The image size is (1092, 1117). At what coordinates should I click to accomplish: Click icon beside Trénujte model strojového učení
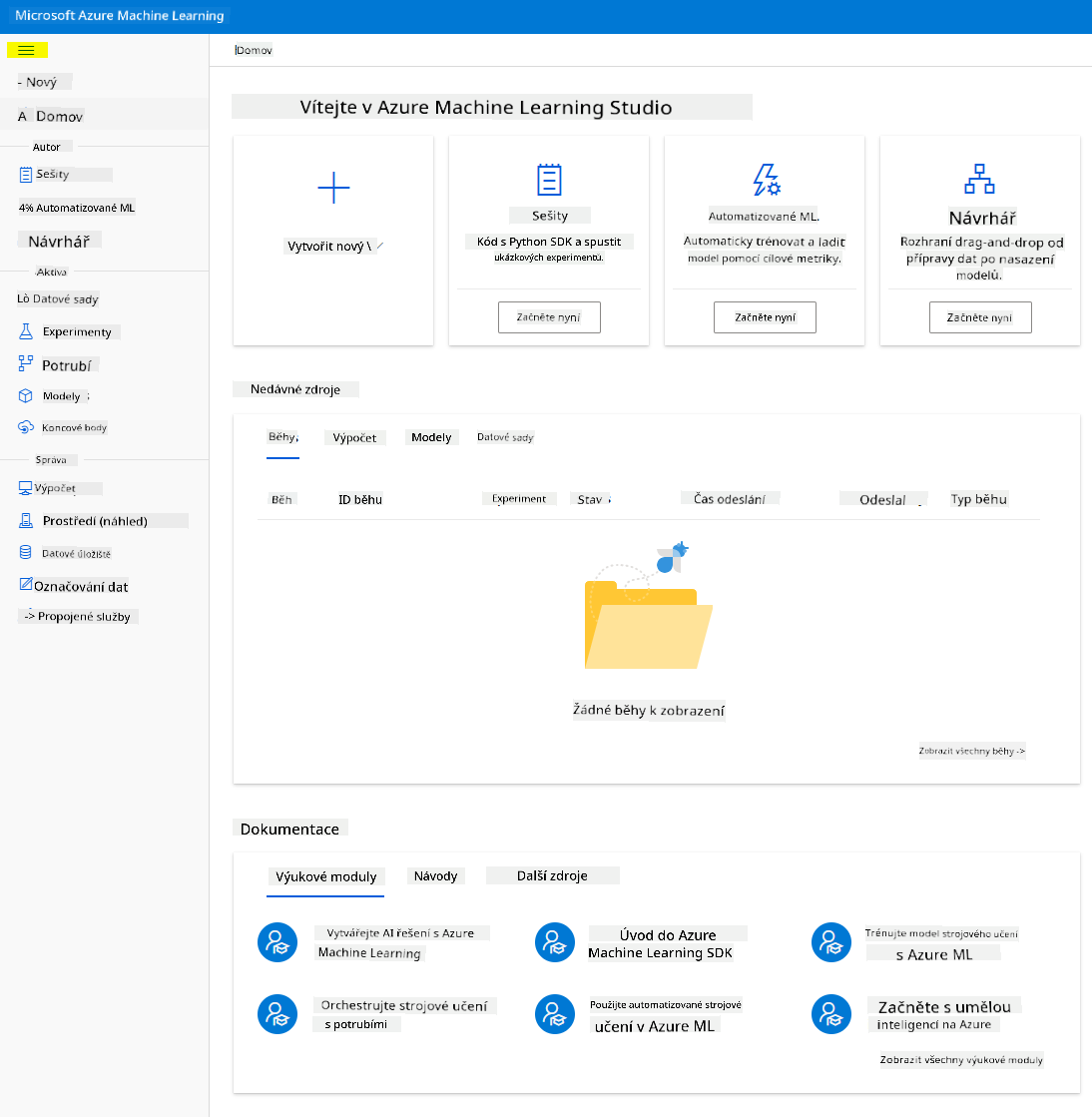831,942
